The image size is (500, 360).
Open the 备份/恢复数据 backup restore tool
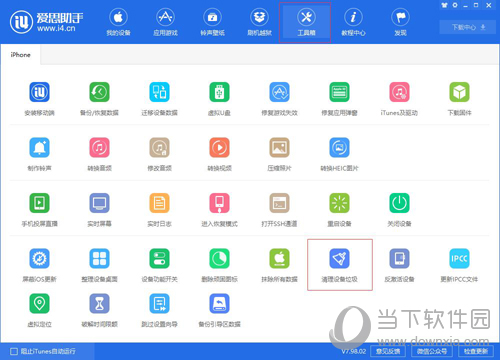click(x=99, y=99)
